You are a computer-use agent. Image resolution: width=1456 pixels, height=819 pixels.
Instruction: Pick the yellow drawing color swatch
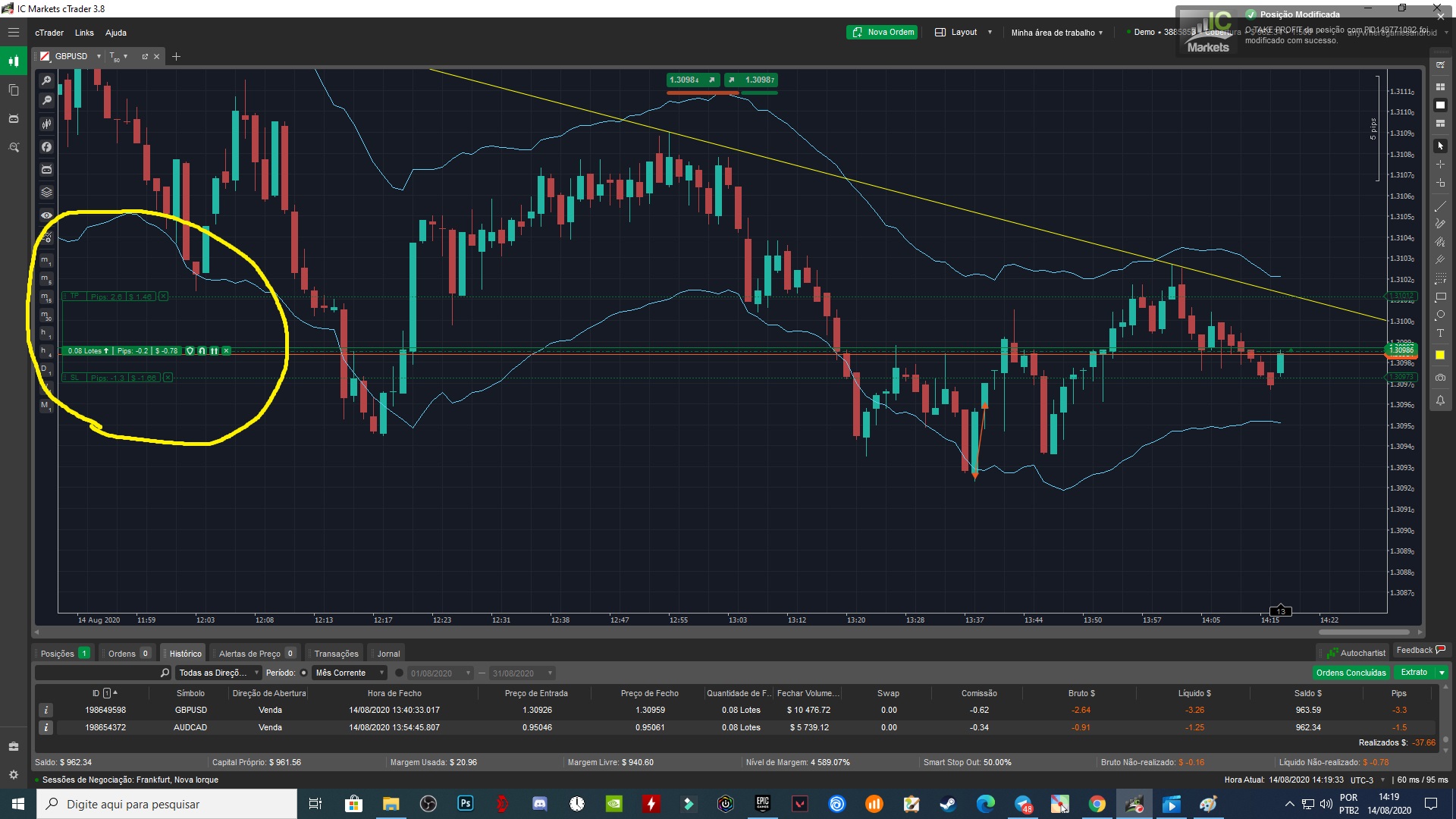[1440, 356]
